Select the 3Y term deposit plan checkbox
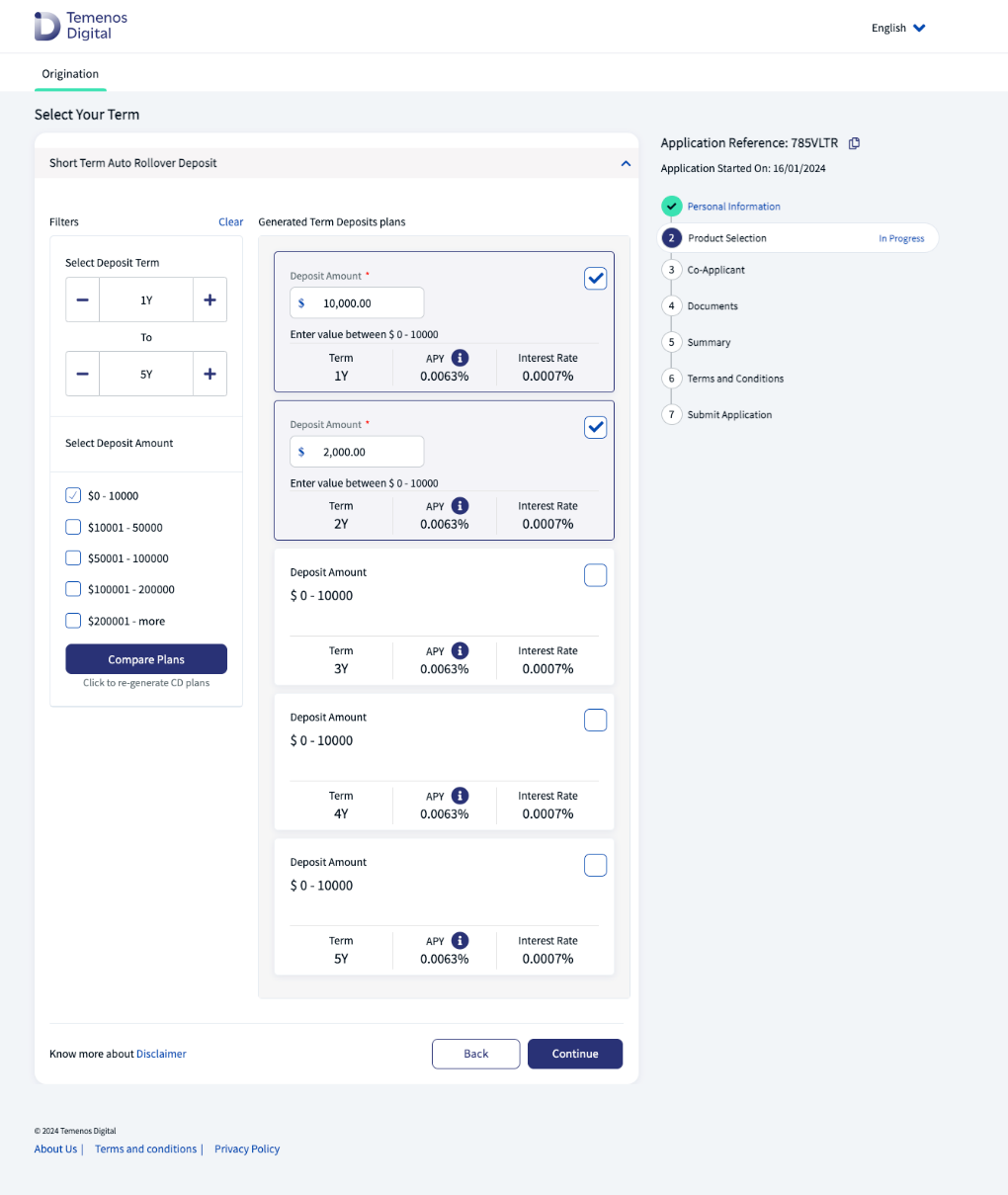 [596, 575]
